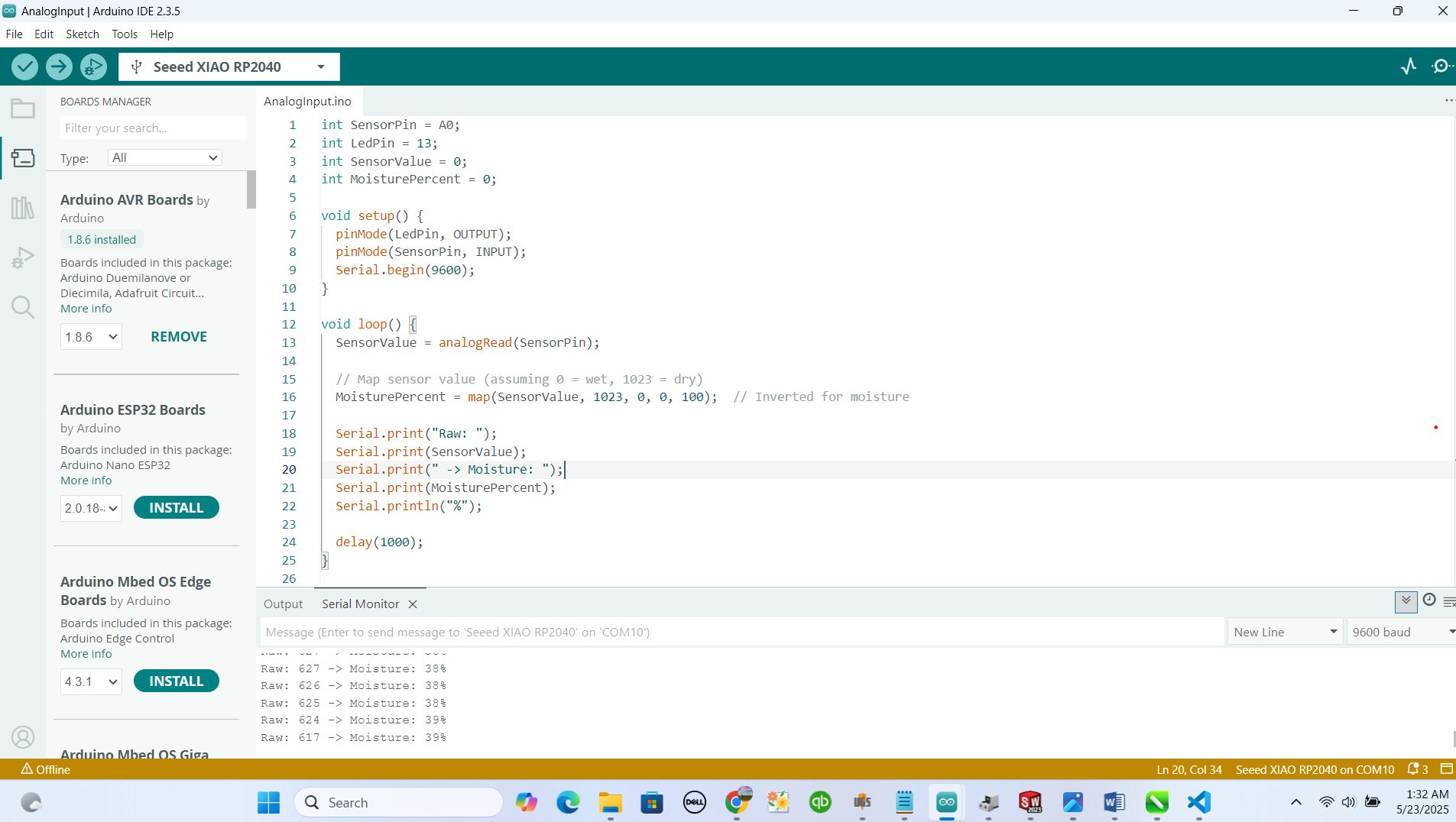Open More info link for Arduino ESP32 Boards
Viewport: 1456px width, 822px height.
click(x=86, y=481)
